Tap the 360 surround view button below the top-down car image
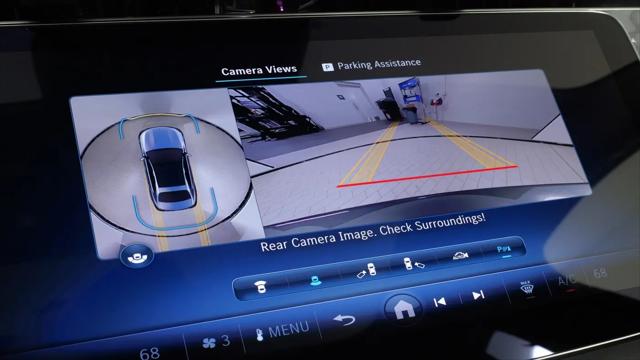Viewport: 640px width, 360px height. click(137, 257)
